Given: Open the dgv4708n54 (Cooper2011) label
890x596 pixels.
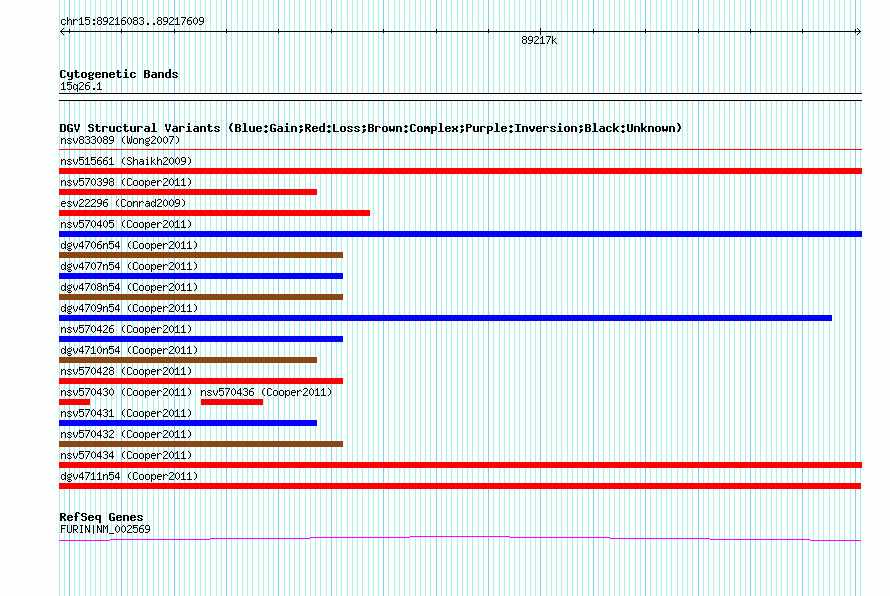Looking at the screenshot, I should pyautogui.click(x=129, y=287).
